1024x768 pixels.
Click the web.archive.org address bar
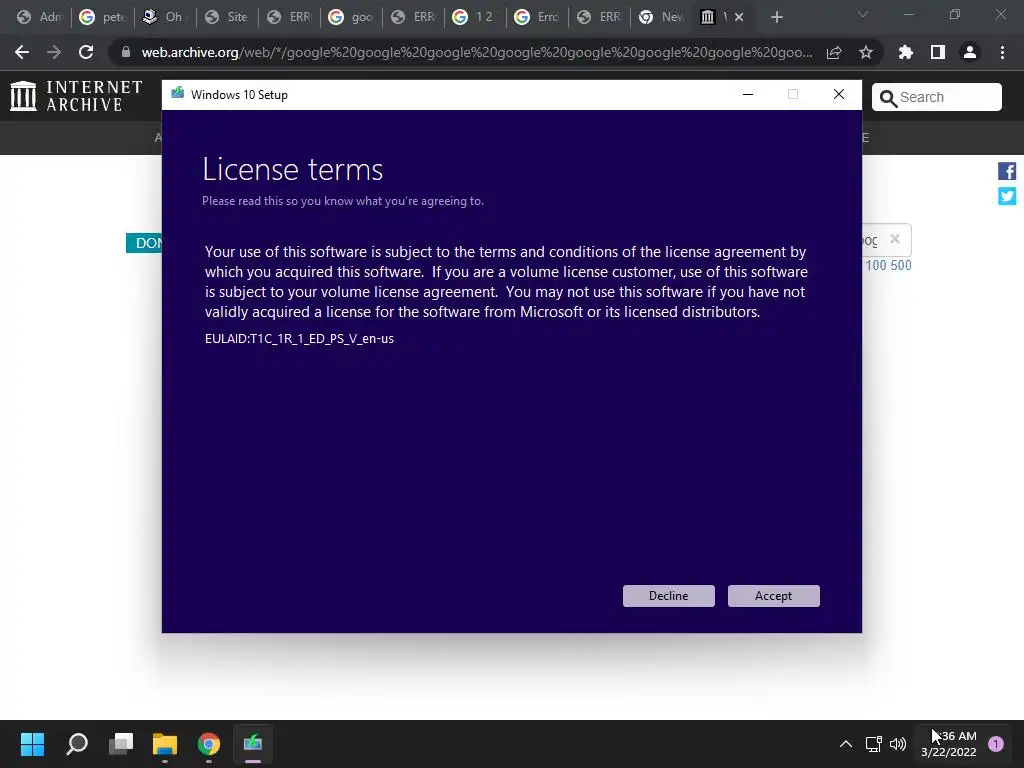(x=477, y=52)
